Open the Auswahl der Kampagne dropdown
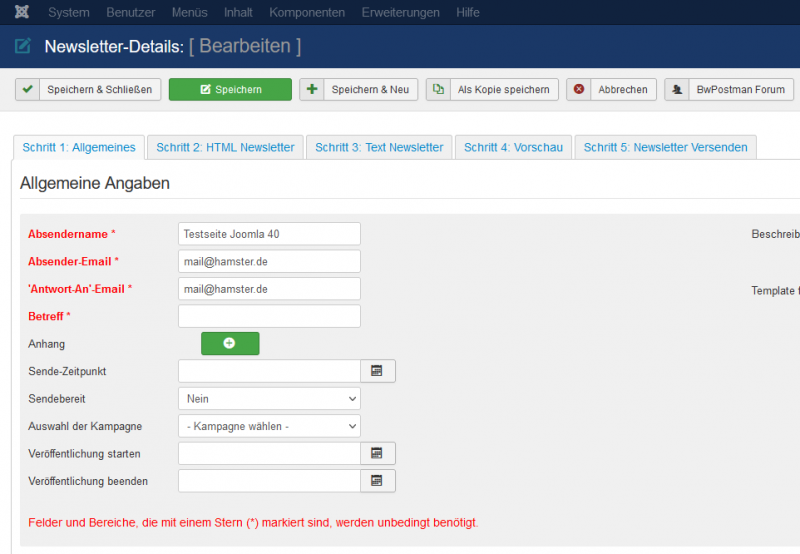800x554 pixels. pyautogui.click(x=269, y=426)
